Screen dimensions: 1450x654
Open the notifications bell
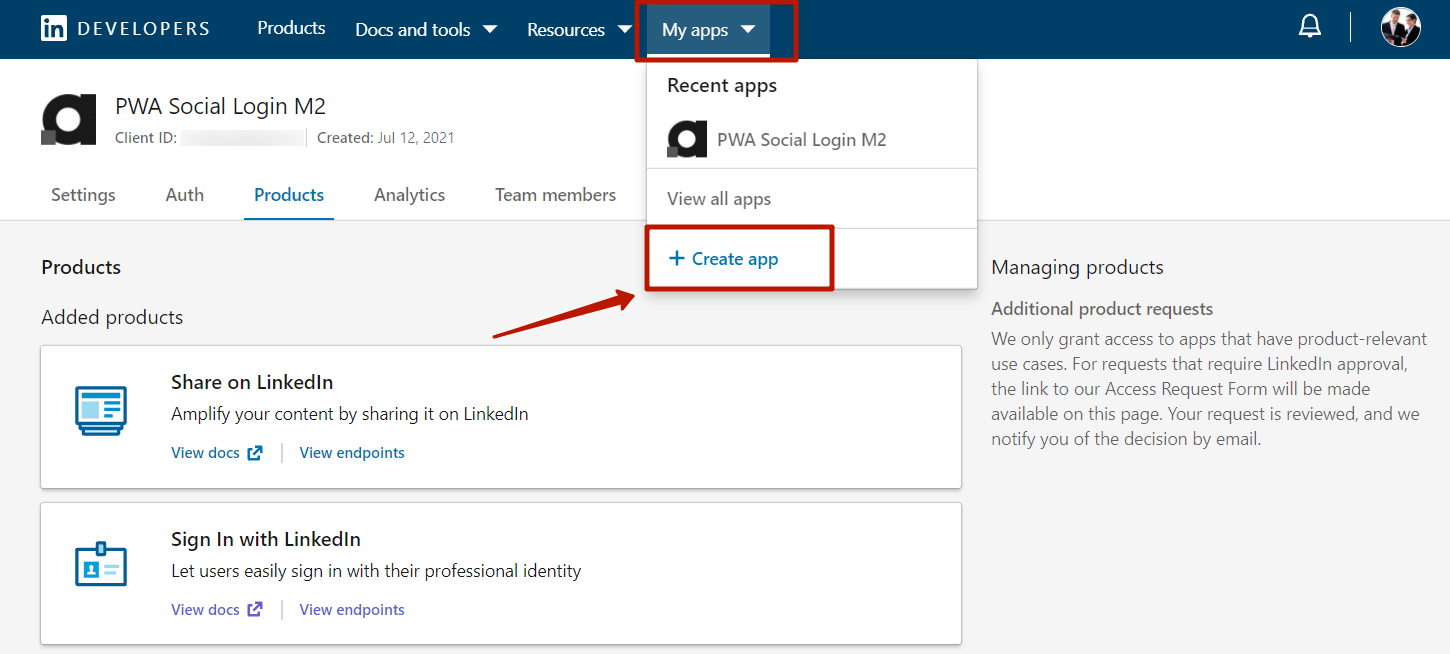(1310, 27)
